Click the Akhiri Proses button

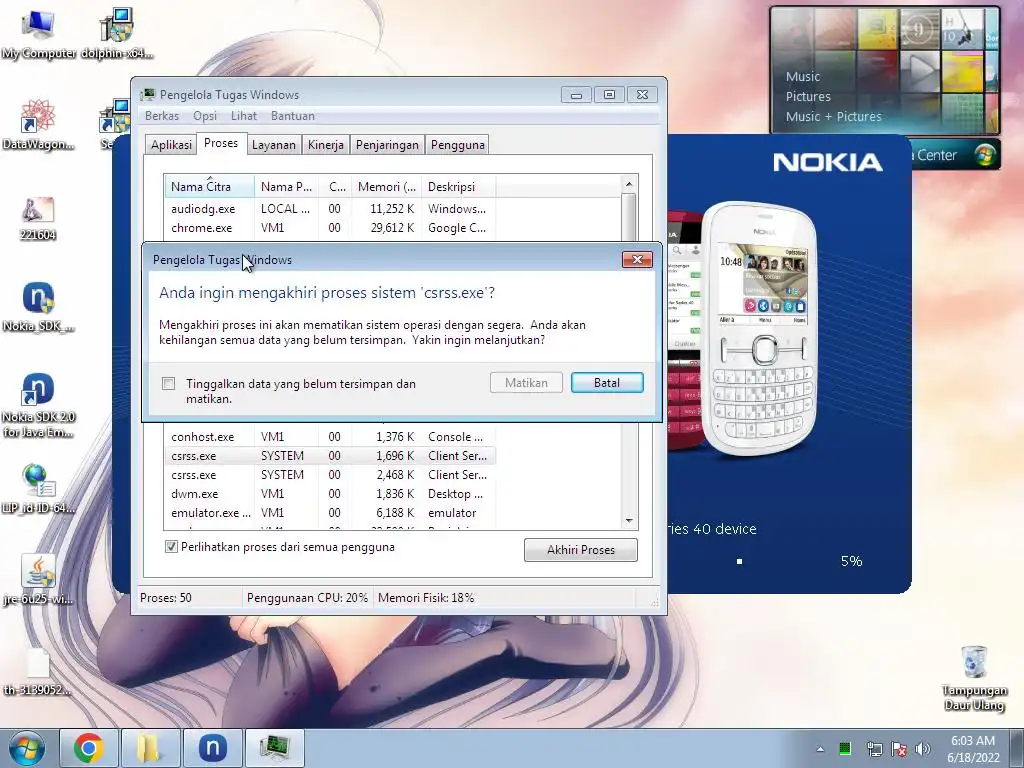click(581, 550)
